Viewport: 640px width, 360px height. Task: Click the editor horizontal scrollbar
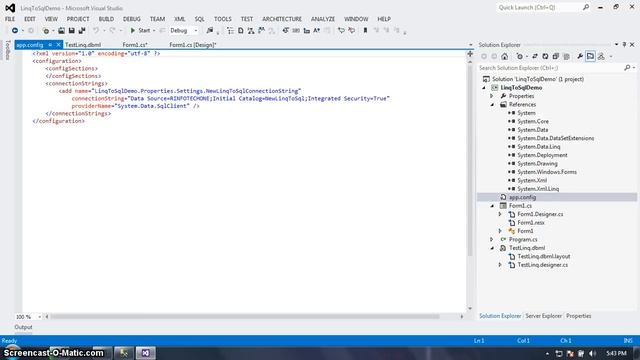click(244, 317)
